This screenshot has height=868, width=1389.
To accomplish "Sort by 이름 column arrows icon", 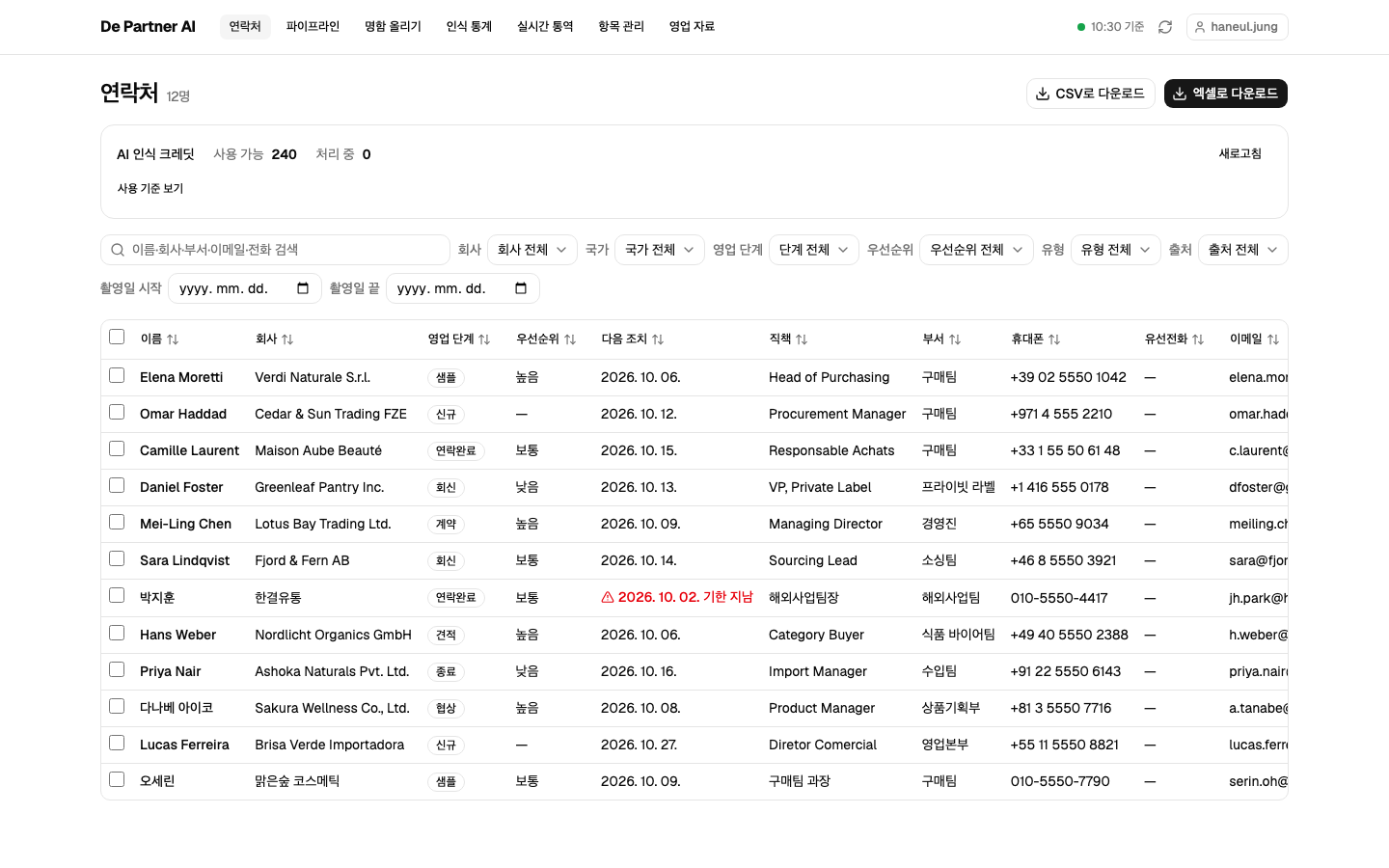I will (x=173, y=339).
